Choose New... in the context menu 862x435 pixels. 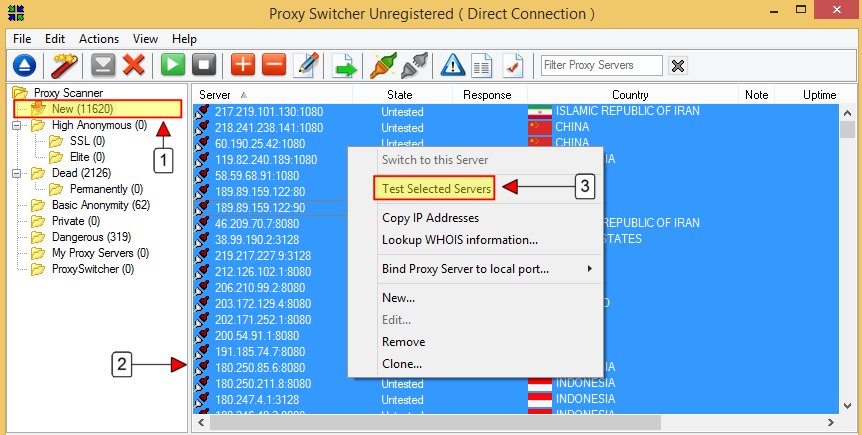(x=399, y=298)
